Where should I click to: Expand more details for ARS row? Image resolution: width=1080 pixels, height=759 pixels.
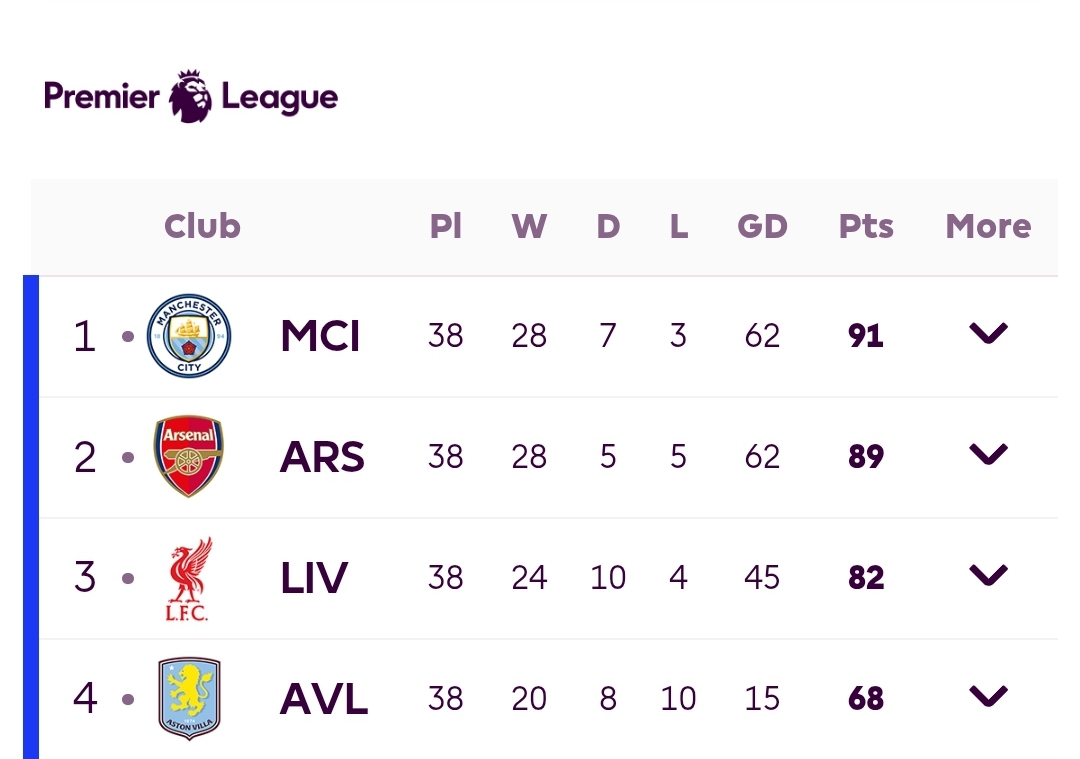coord(988,454)
